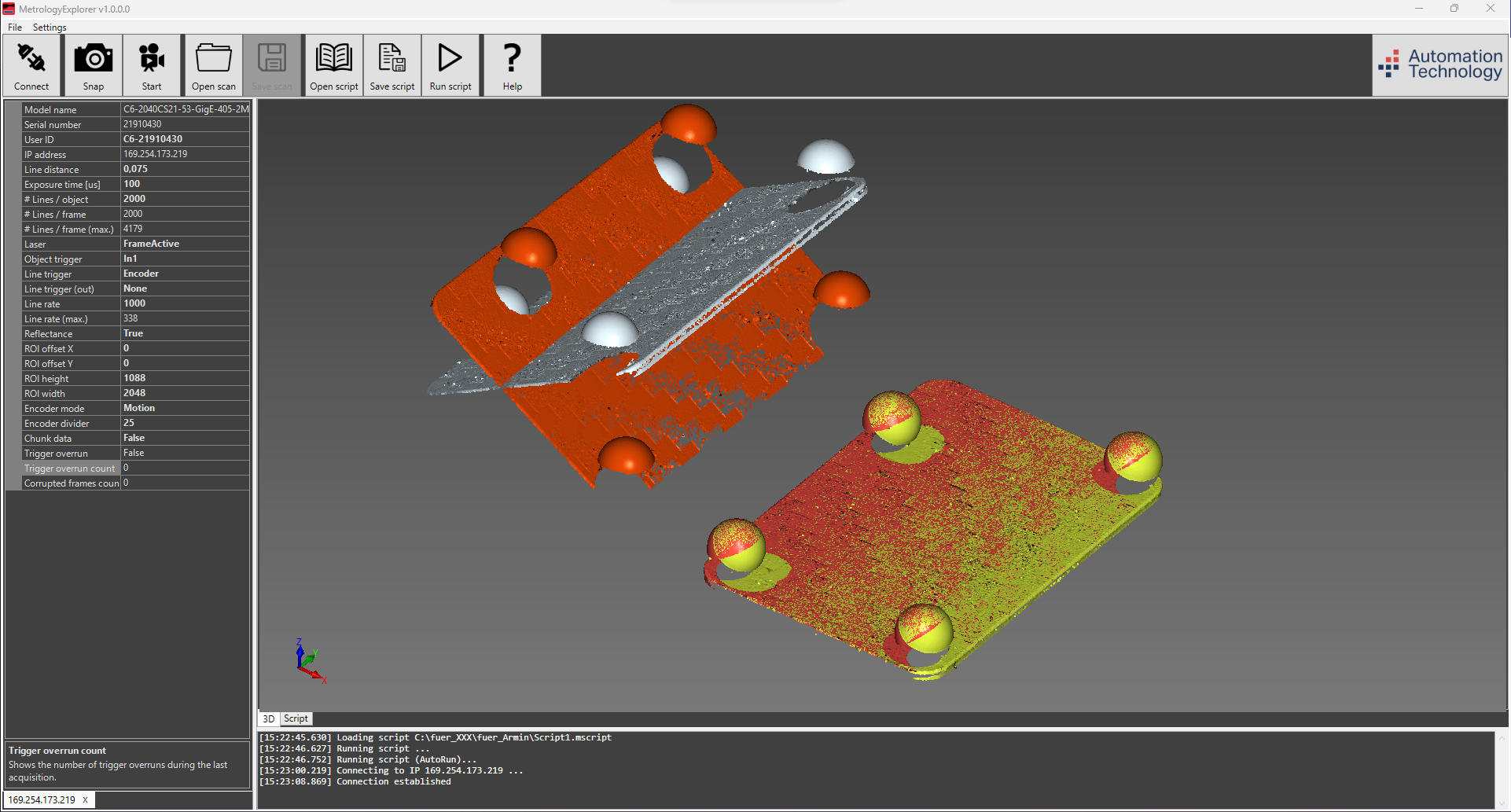Click the MetrologyExplorer title bar app icon
Viewport: 1511px width, 812px height.
click(9, 9)
